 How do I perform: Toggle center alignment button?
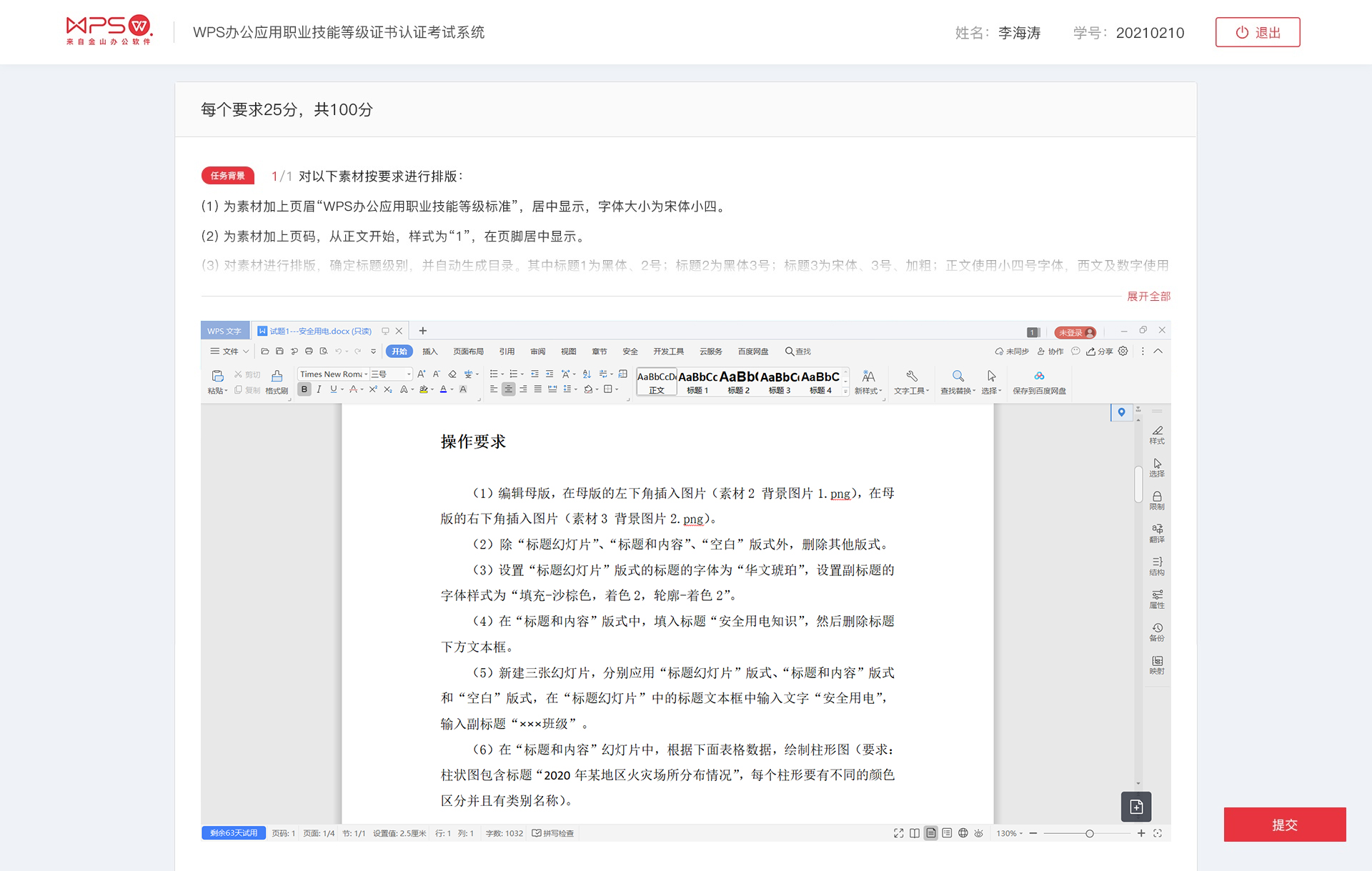508,389
